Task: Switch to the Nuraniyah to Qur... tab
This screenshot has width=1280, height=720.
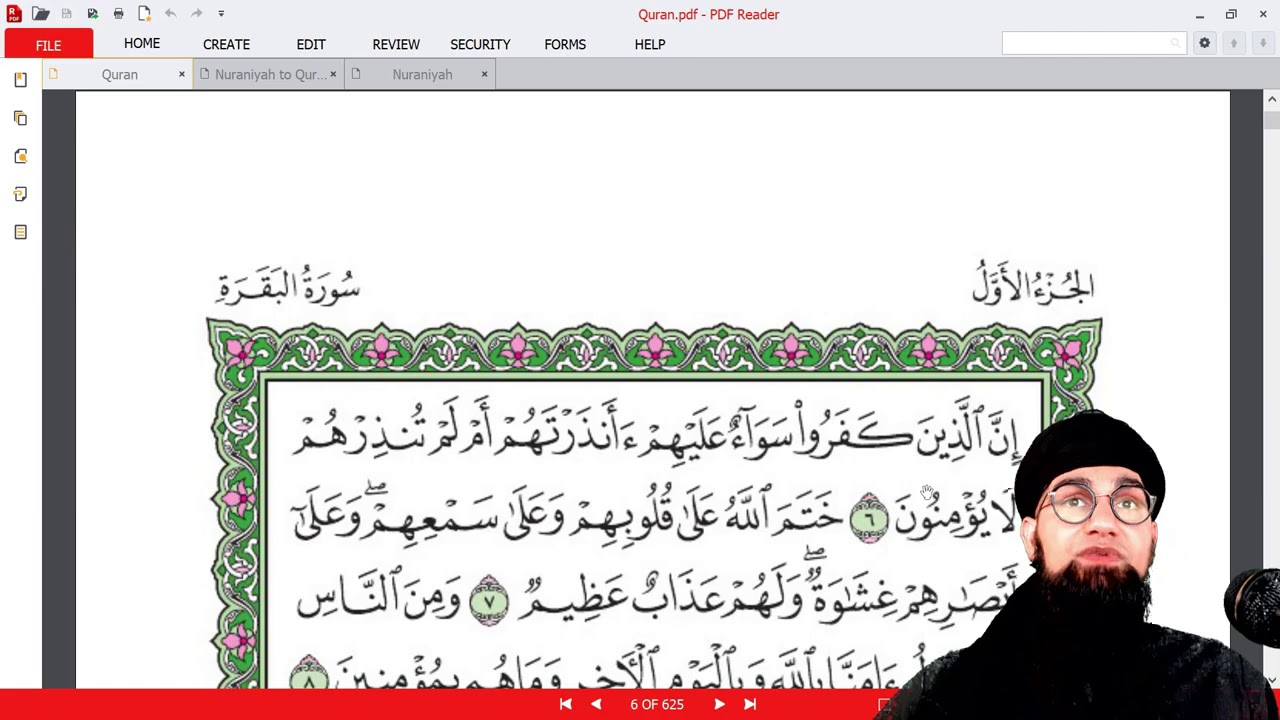Action: pyautogui.click(x=270, y=75)
